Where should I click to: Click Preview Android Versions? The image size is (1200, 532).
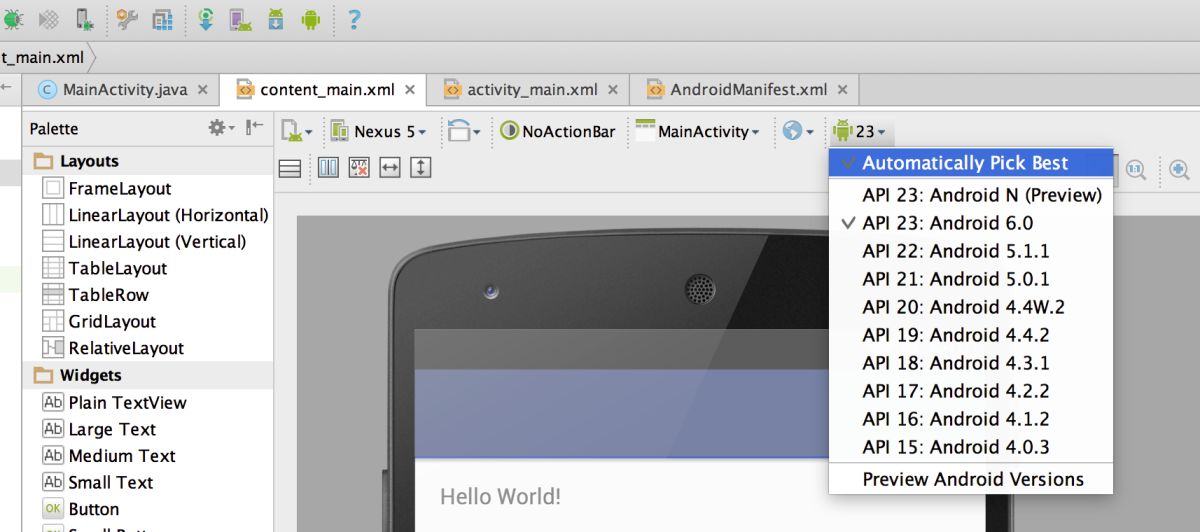pyautogui.click(x=970, y=479)
